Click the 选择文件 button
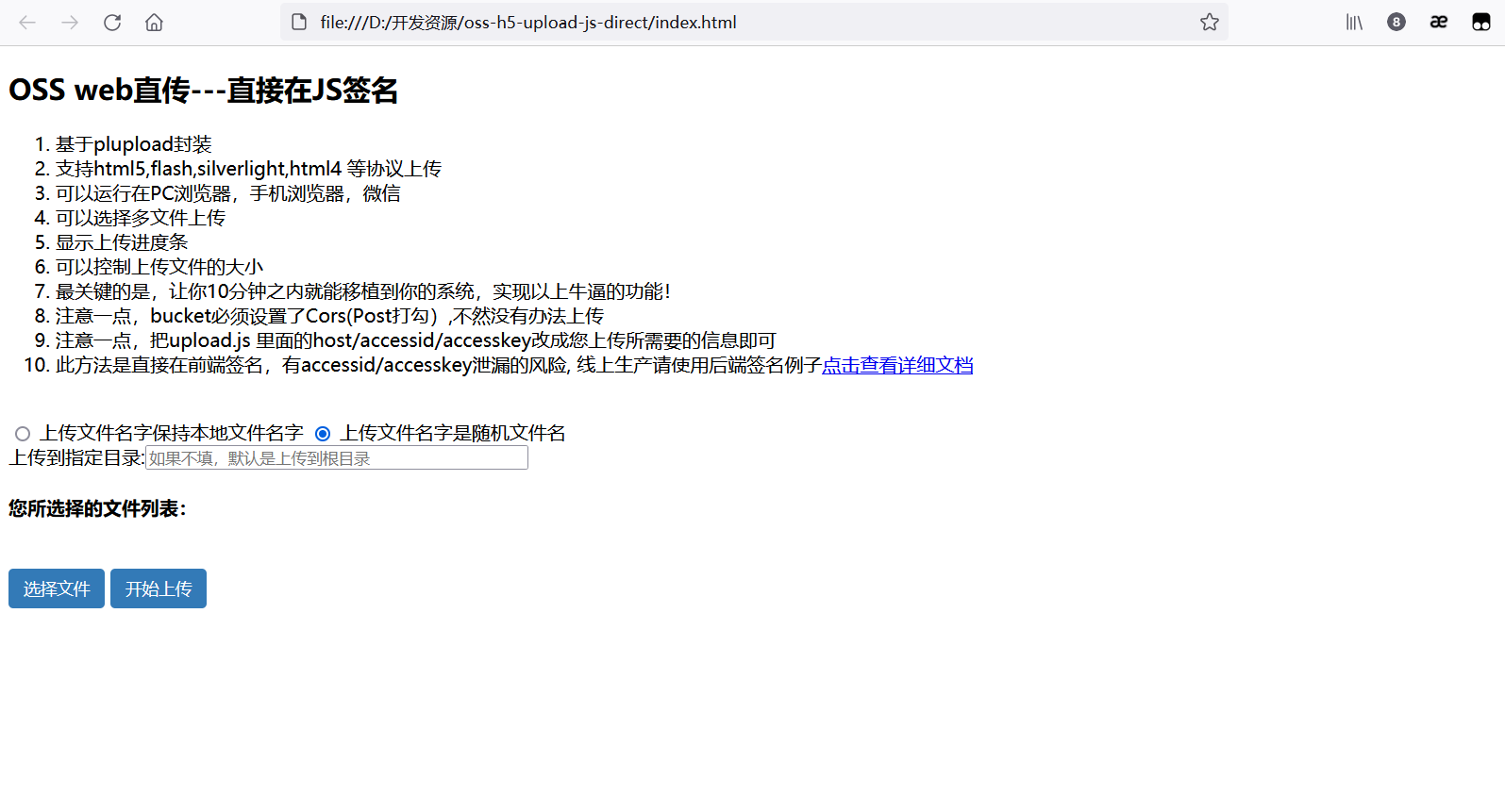 (x=57, y=588)
